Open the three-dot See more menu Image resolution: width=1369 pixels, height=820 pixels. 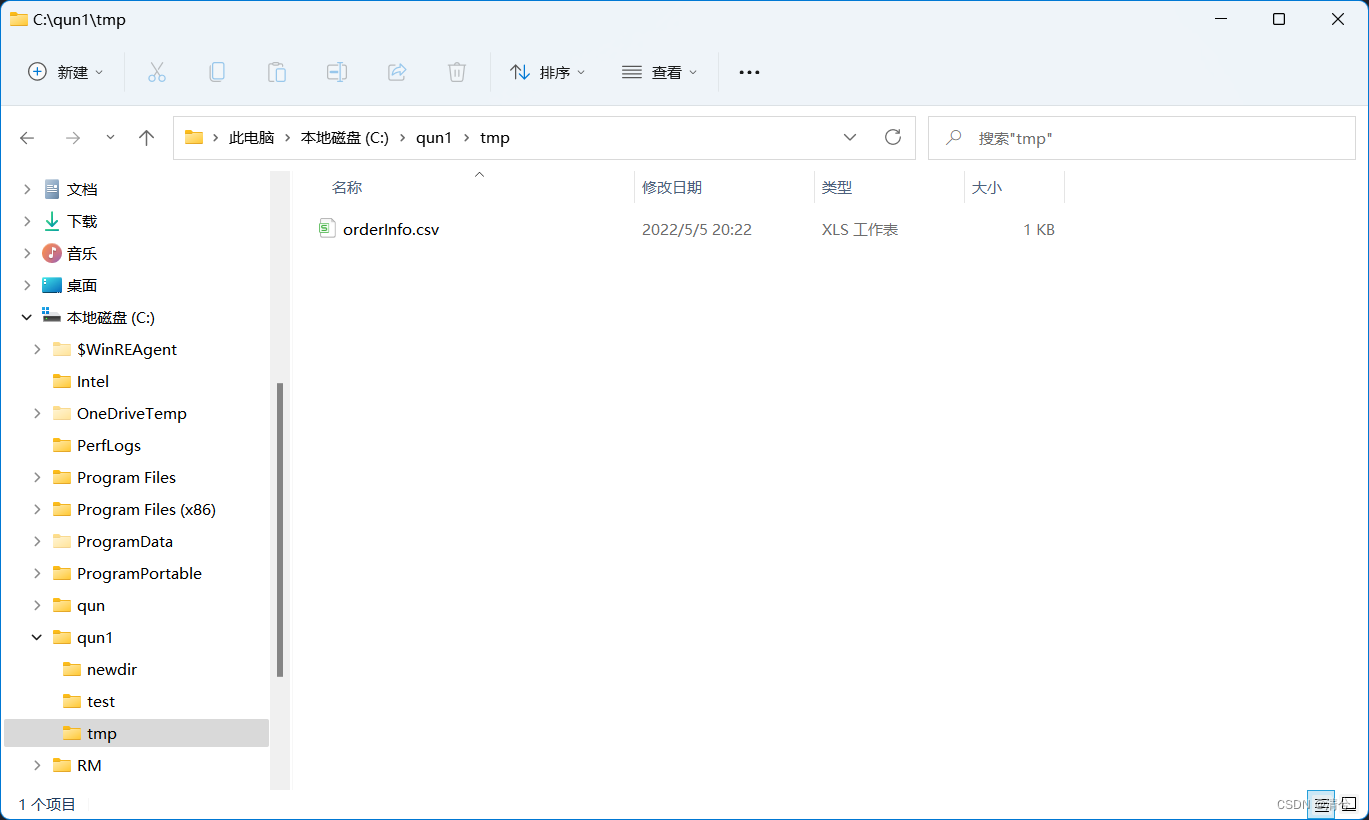[749, 72]
